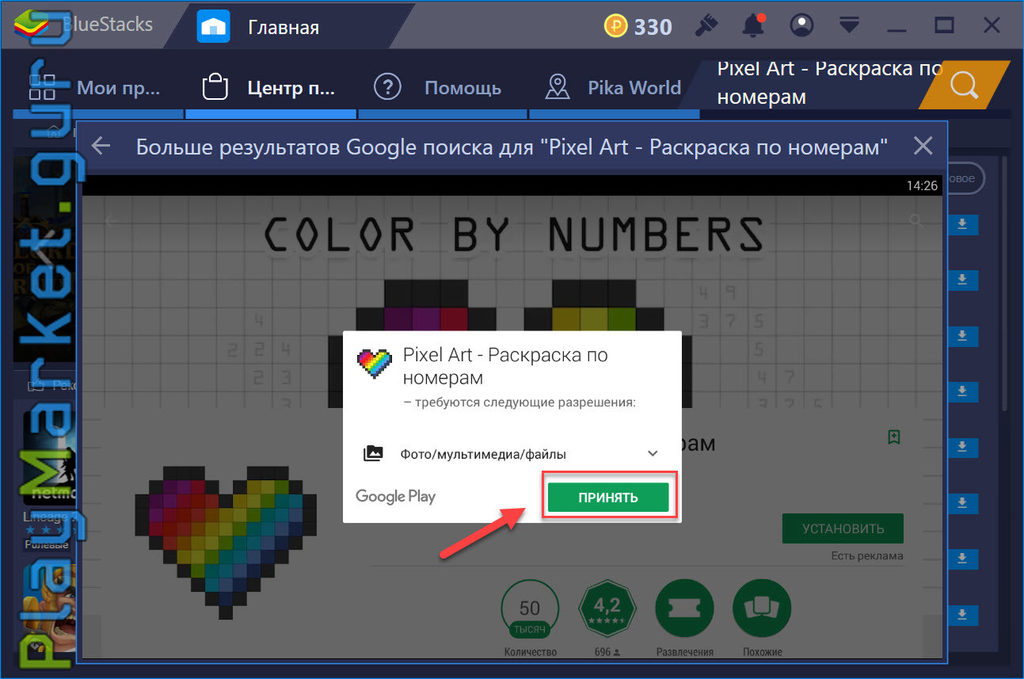Expand the title bar dropdown menu arrow
This screenshot has height=679, width=1024.
[849, 26]
